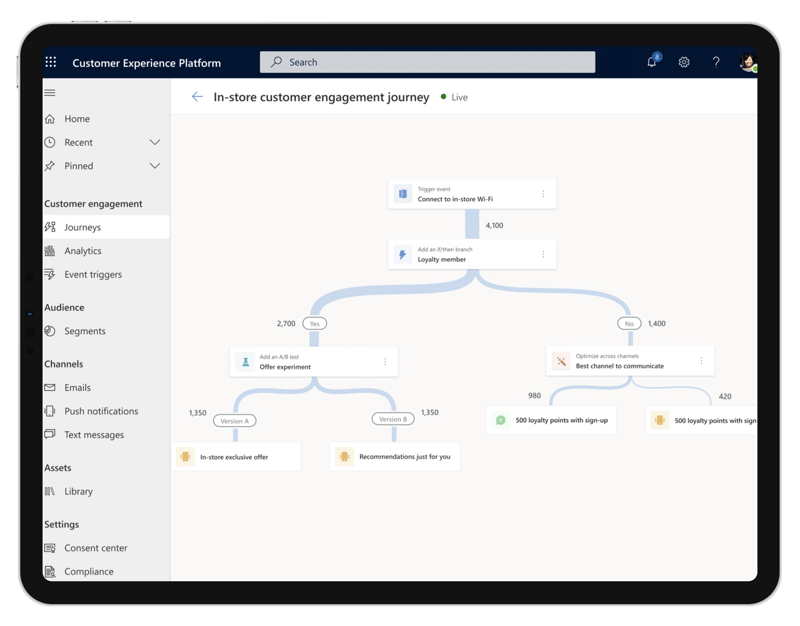
Task: Select the Loyalty member branch tile
Action: click(472, 254)
